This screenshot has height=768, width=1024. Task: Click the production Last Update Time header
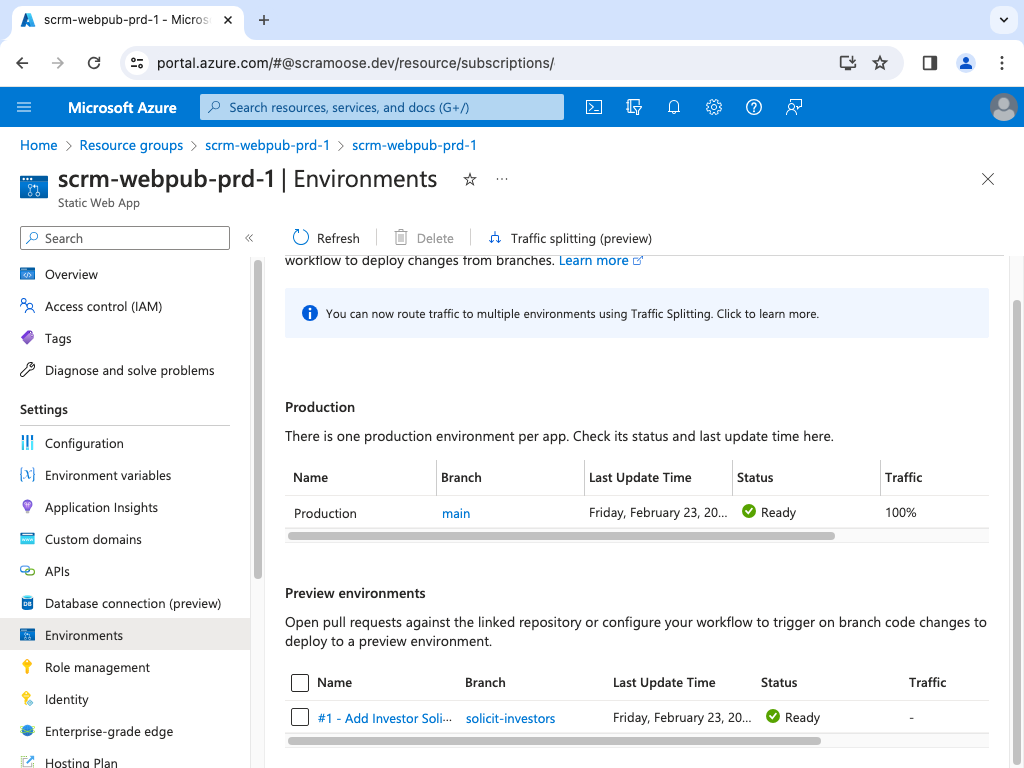640,477
